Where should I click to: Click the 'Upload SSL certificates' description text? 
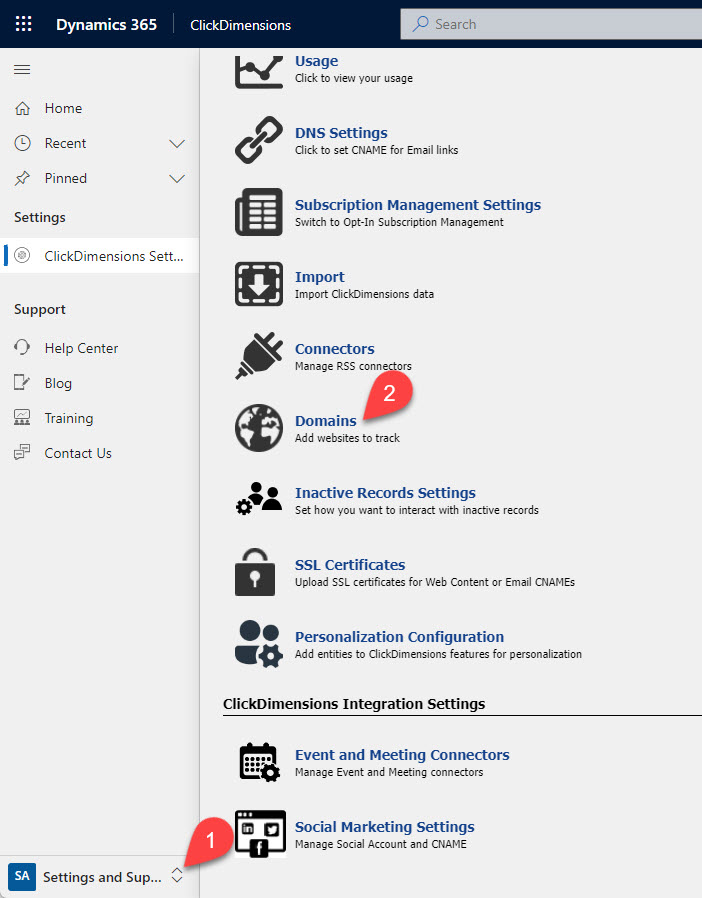click(435, 582)
